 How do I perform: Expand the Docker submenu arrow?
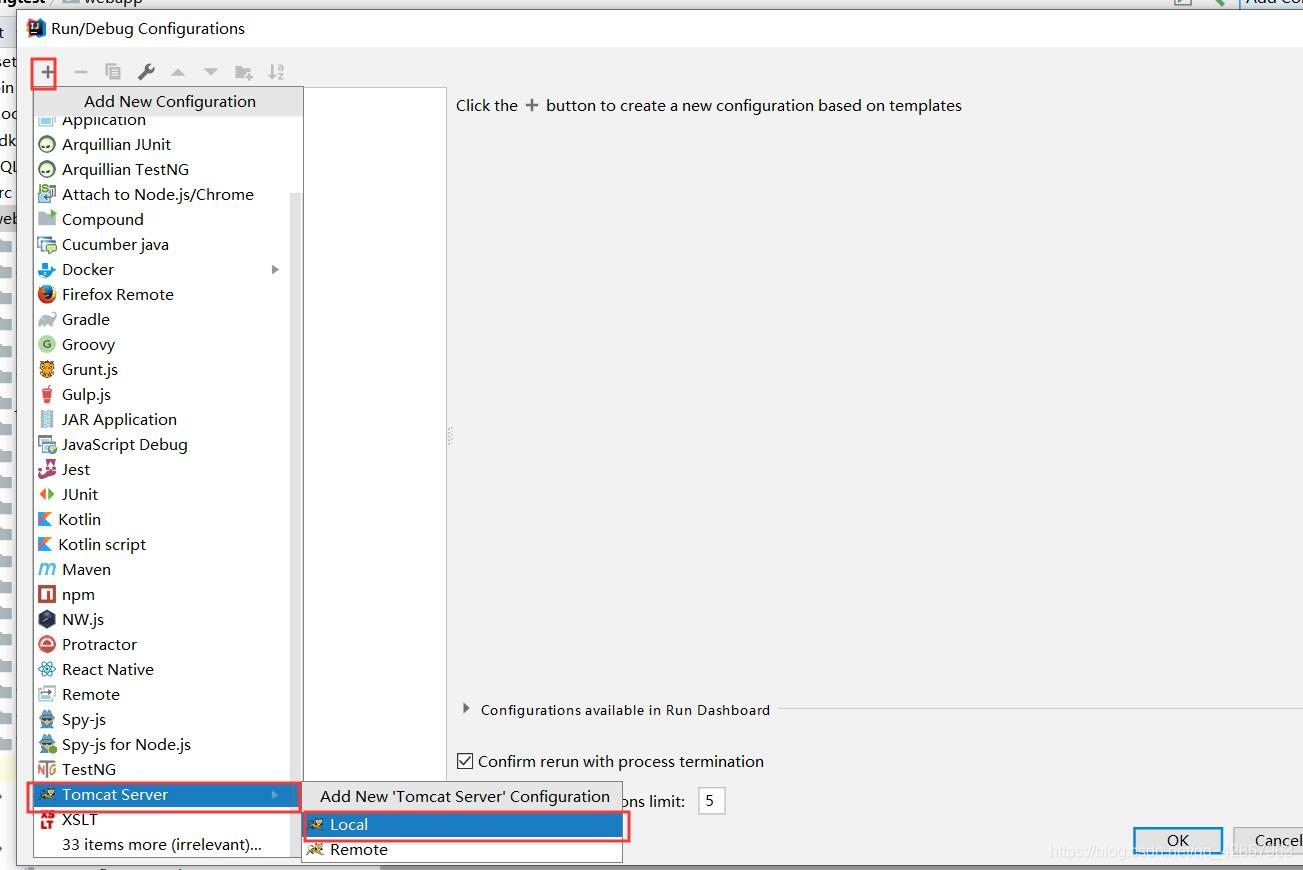click(x=275, y=270)
